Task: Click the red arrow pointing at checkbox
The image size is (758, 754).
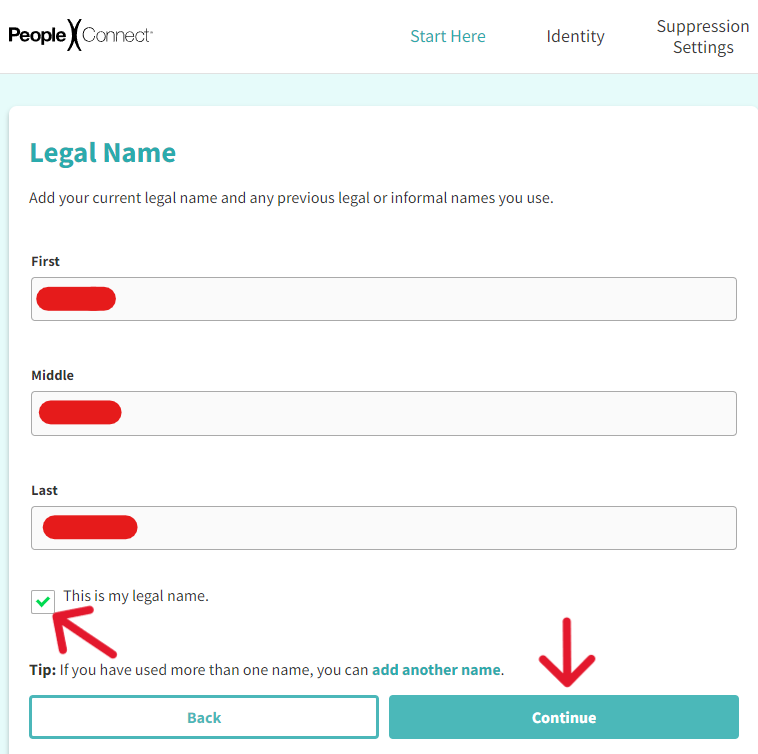Action: (x=84, y=631)
